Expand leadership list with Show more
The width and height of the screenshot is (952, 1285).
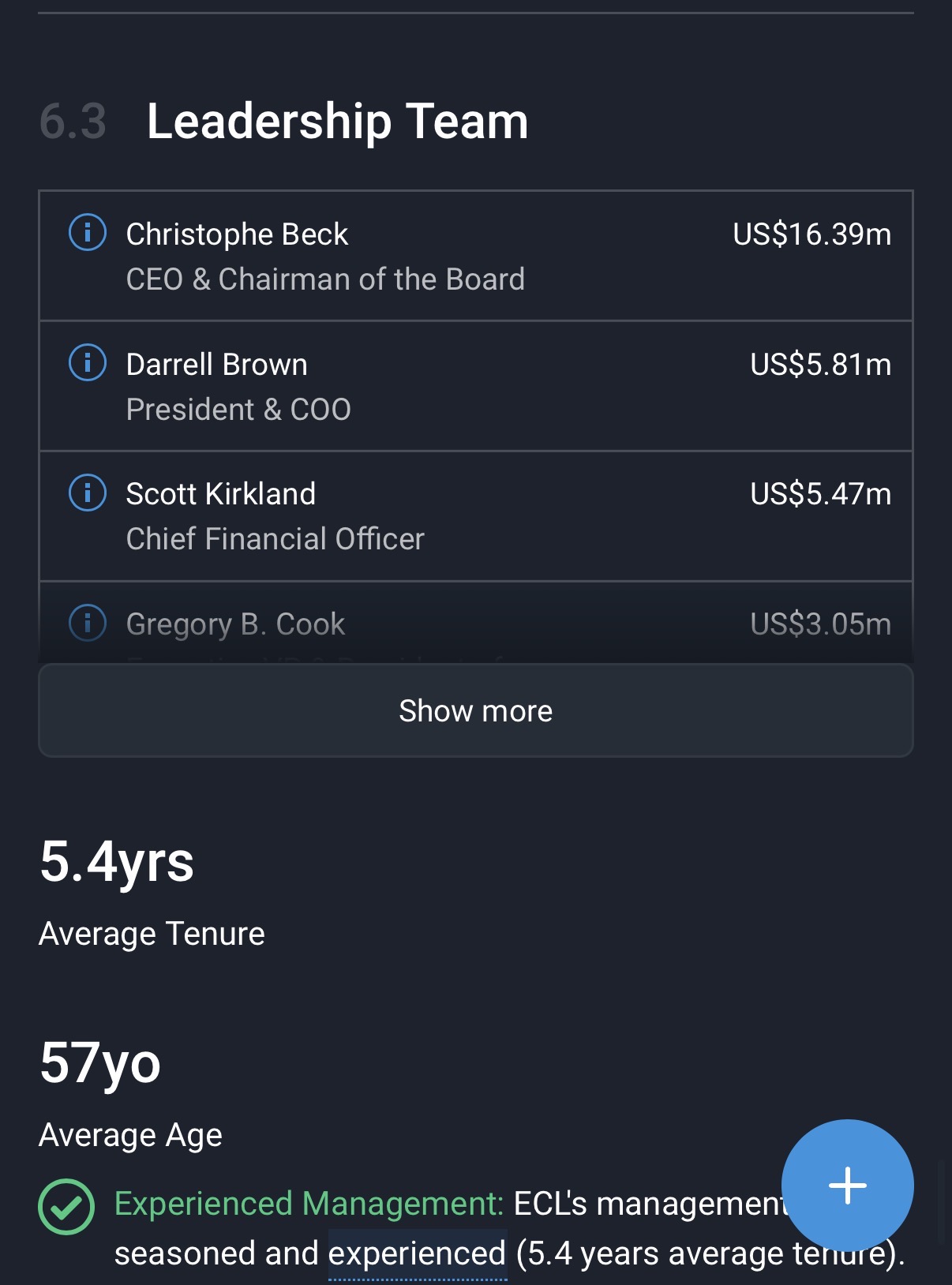tap(475, 710)
